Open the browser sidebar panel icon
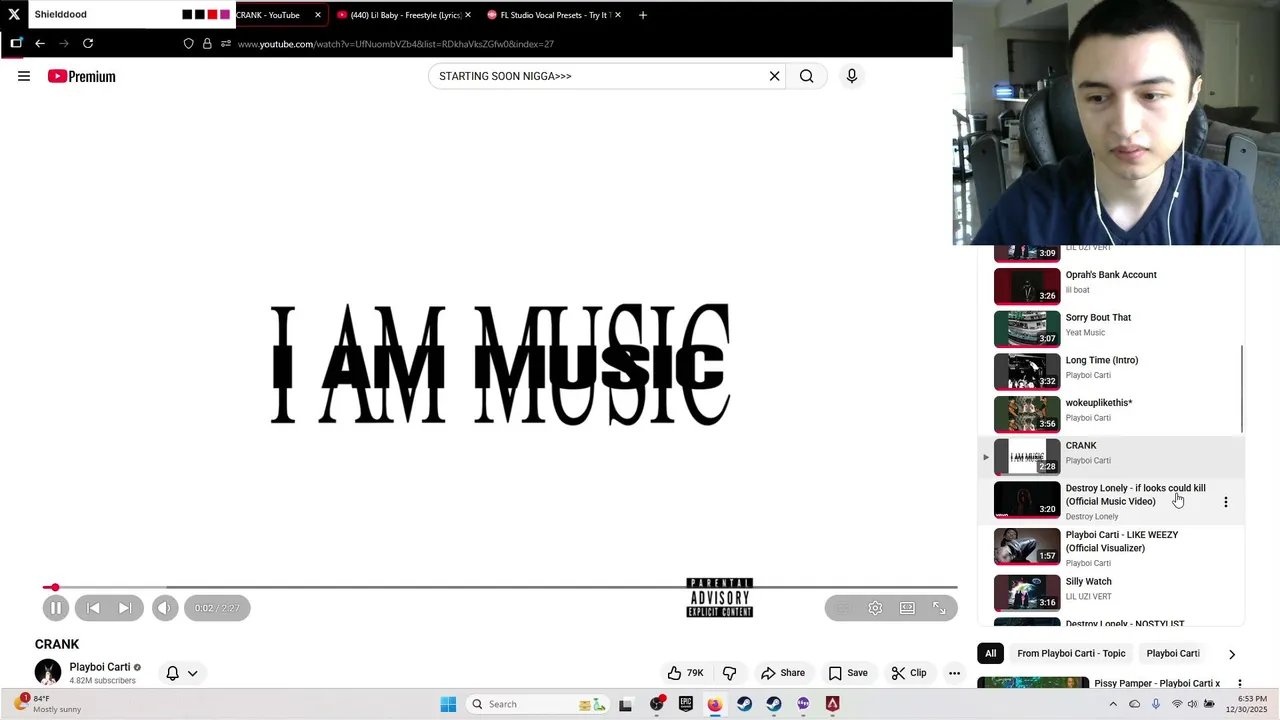 [x=16, y=44]
